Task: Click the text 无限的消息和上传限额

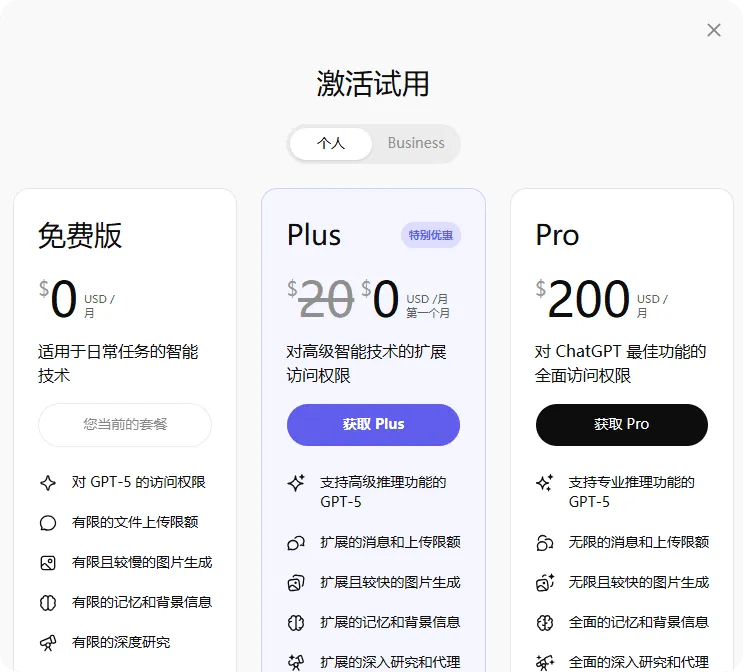Action: coord(639,542)
